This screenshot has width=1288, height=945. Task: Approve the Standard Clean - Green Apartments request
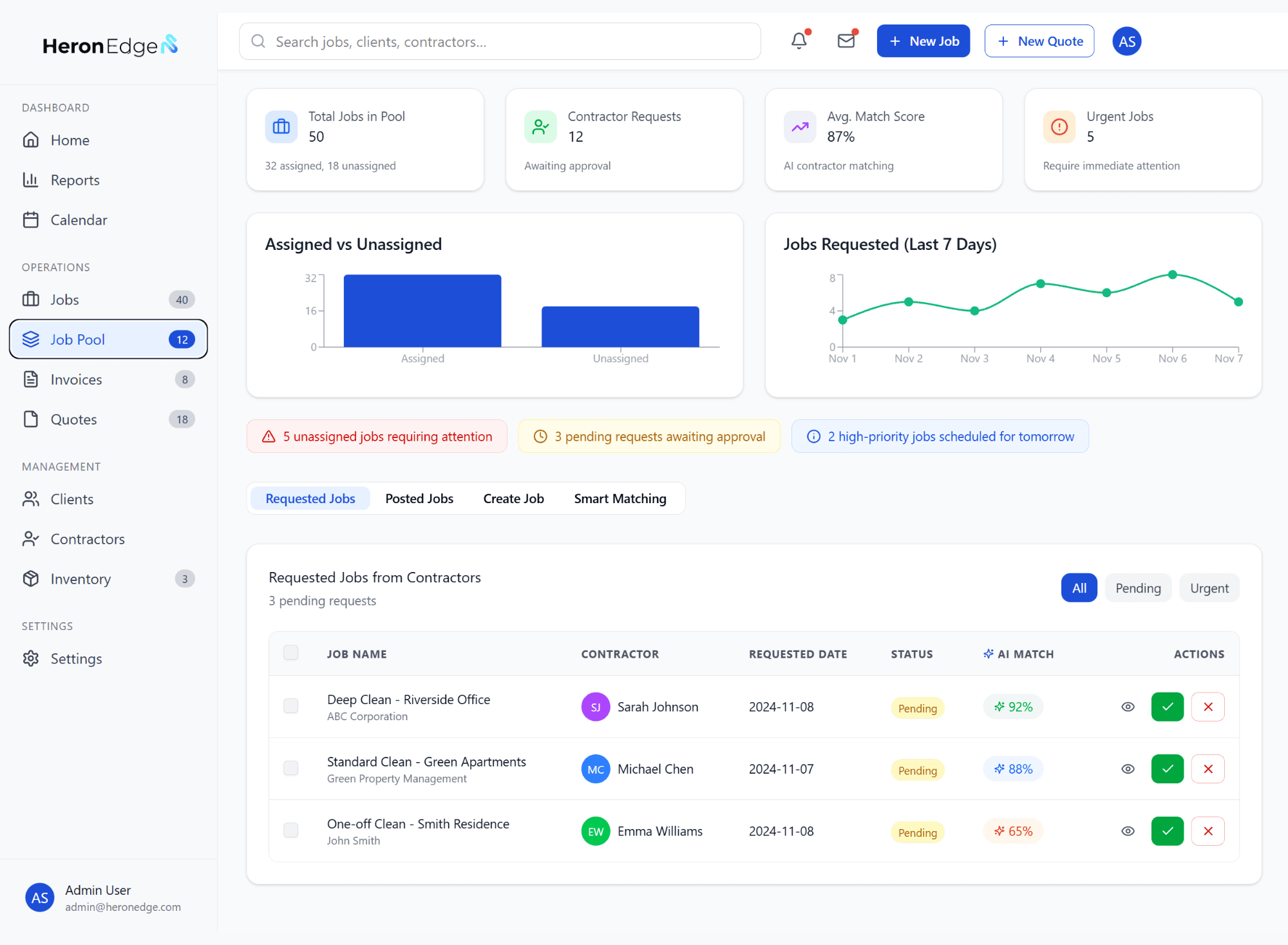click(x=1168, y=768)
